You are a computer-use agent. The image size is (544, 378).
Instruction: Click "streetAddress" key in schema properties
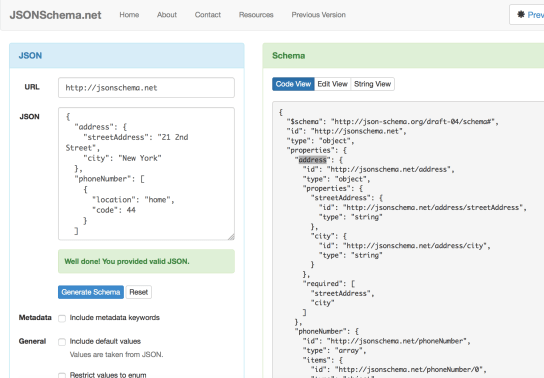(x=342, y=198)
